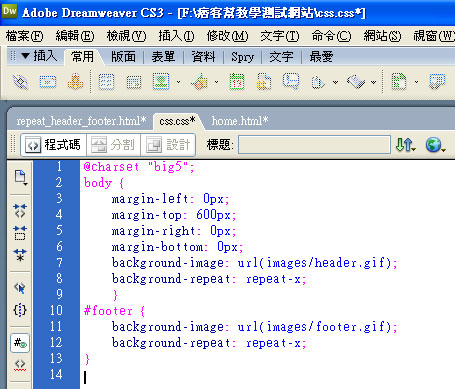Click the Head elements icon

point(318,82)
